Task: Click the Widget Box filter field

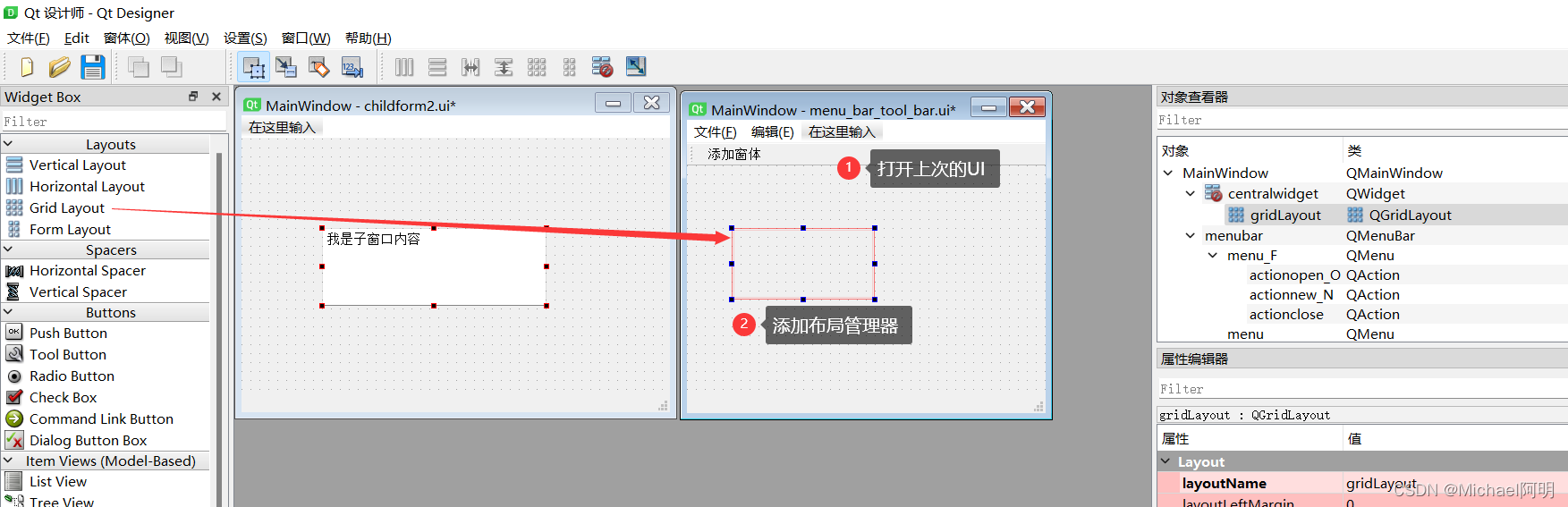Action: [x=113, y=122]
